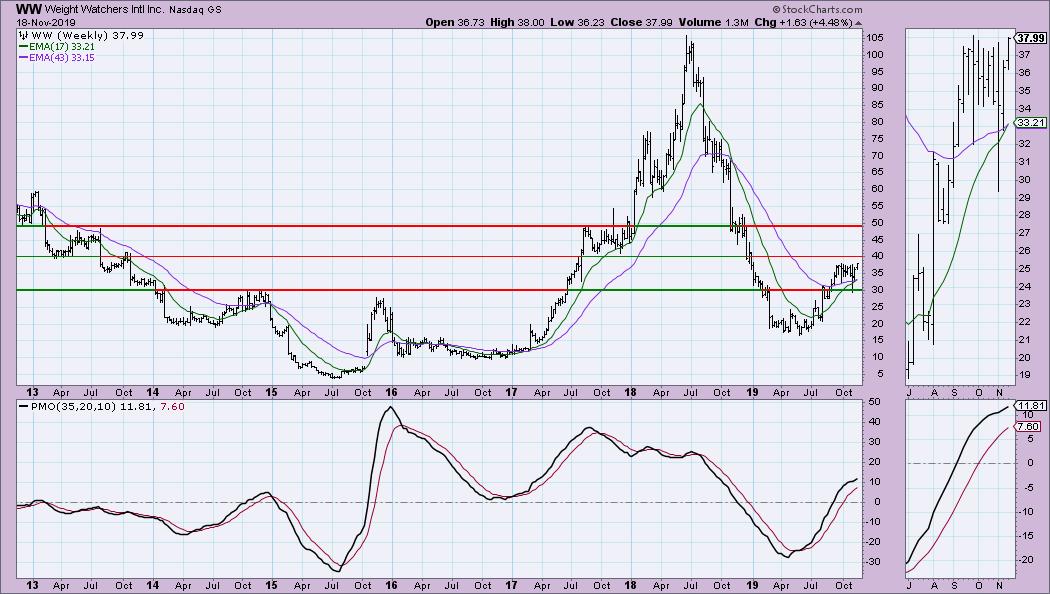Click the price peak above 105 in mid-2018
1050x594 pixels.
pos(688,38)
